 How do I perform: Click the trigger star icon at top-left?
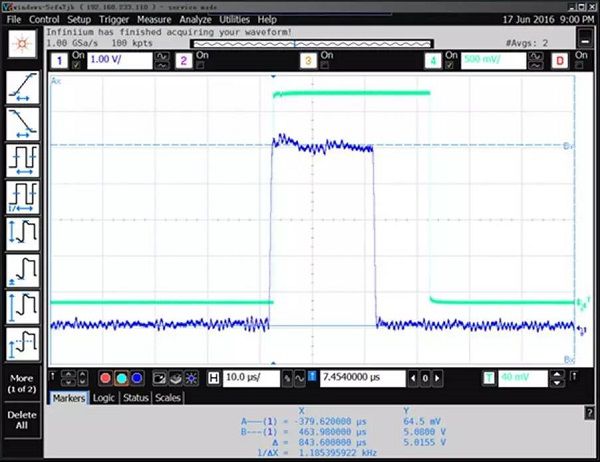pyautogui.click(x=21, y=46)
